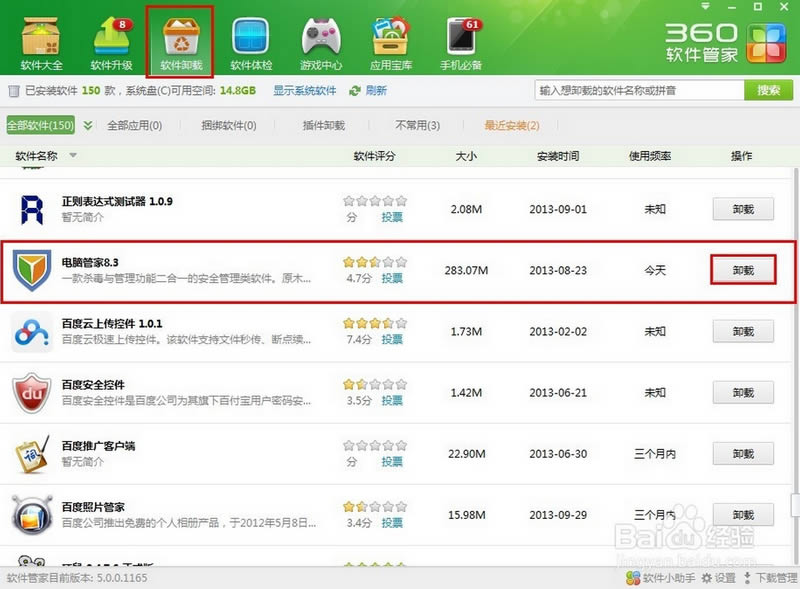The height and width of the screenshot is (589, 800).
Task: Uninstall 百度推广客户端 via 卸载
Action: (x=743, y=454)
